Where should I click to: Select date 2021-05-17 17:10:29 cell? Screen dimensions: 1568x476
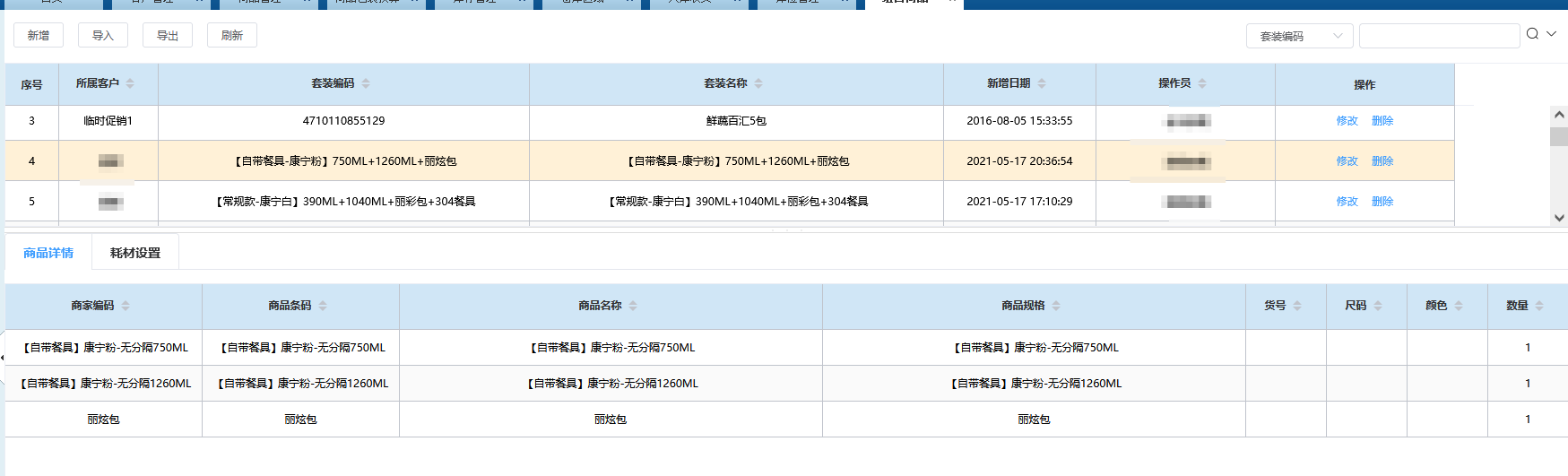point(1019,202)
